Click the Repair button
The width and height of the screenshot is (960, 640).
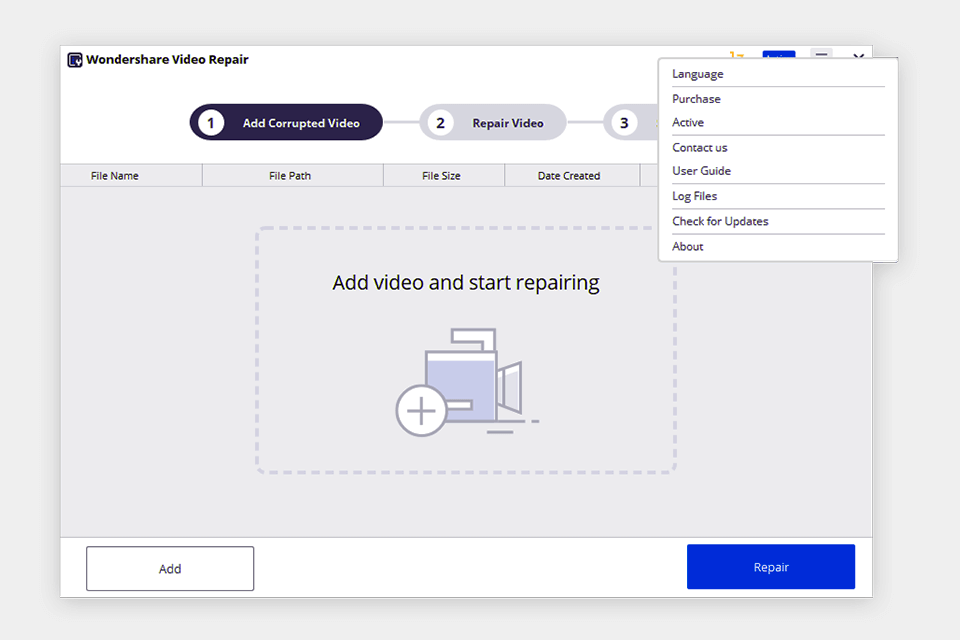(x=771, y=566)
